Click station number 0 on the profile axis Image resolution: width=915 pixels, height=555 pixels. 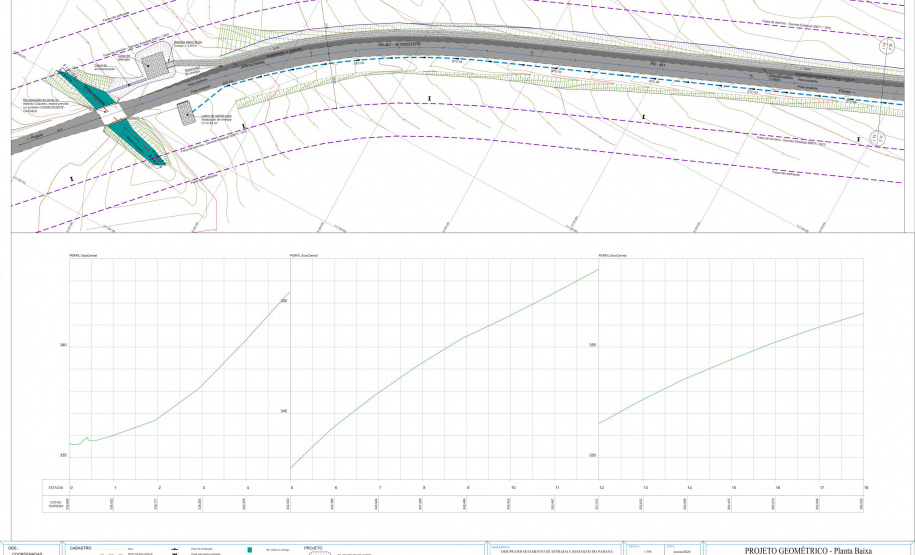[x=71, y=487]
